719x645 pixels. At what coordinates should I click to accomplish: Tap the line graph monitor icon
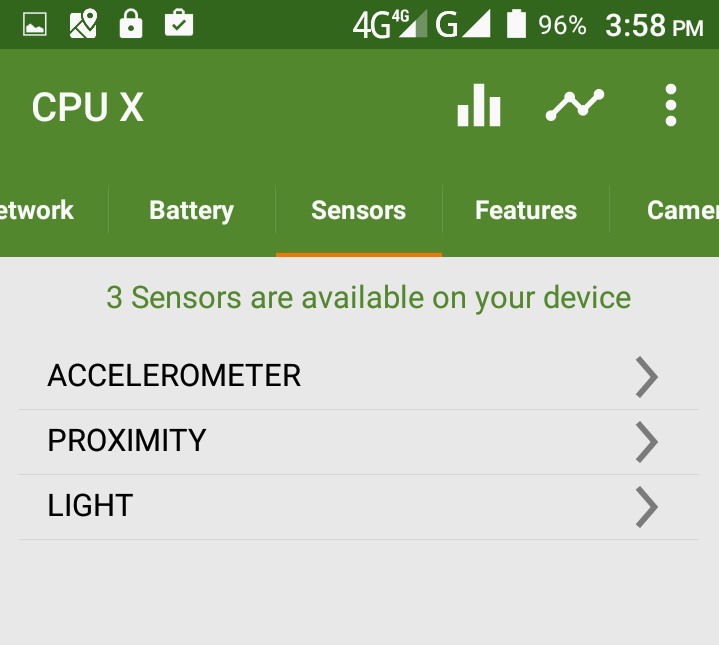(x=575, y=106)
